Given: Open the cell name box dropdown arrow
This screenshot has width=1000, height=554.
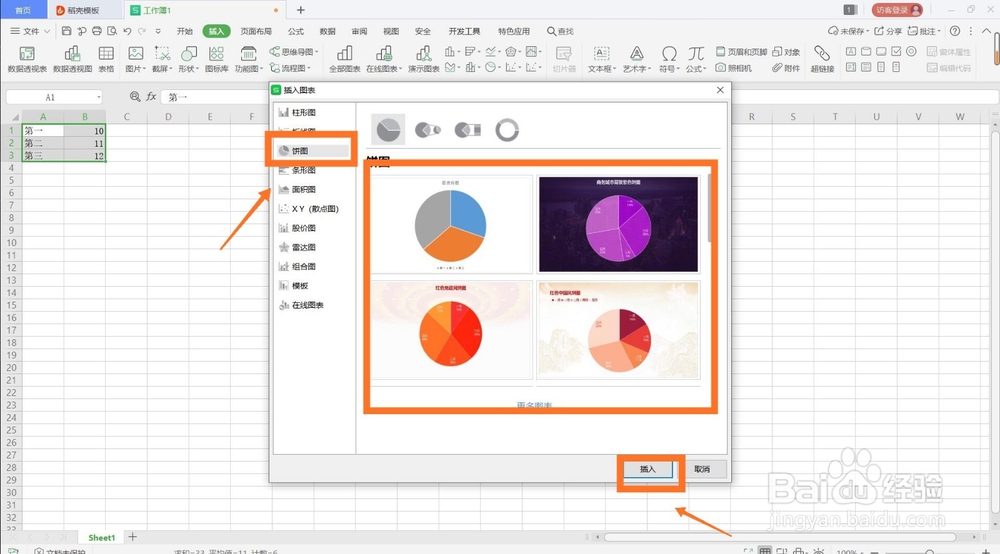Looking at the screenshot, I should tap(99, 97).
